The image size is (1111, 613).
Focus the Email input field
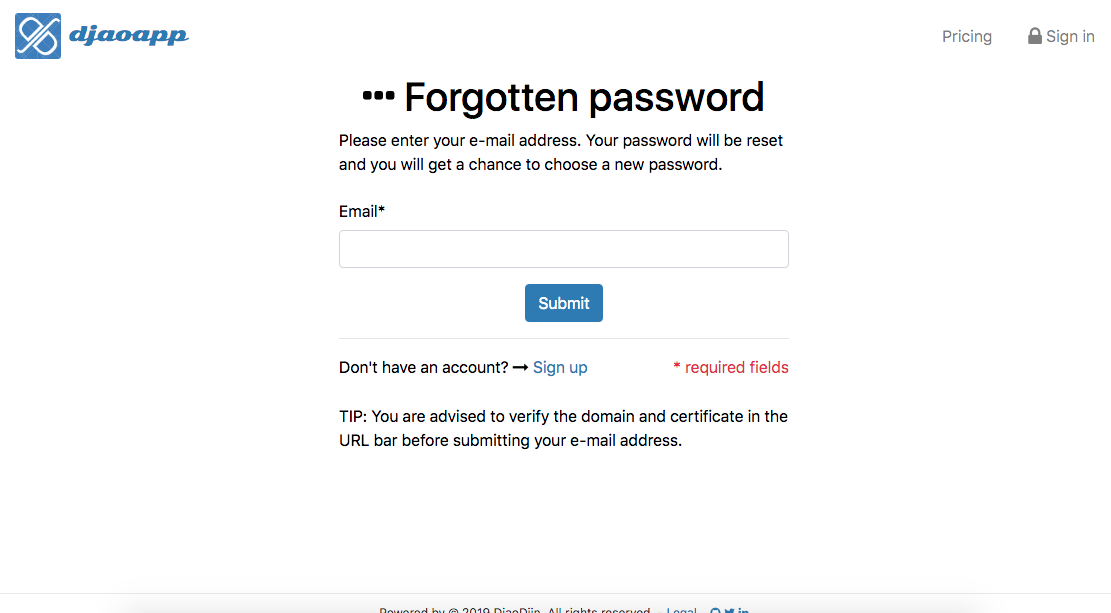(563, 249)
